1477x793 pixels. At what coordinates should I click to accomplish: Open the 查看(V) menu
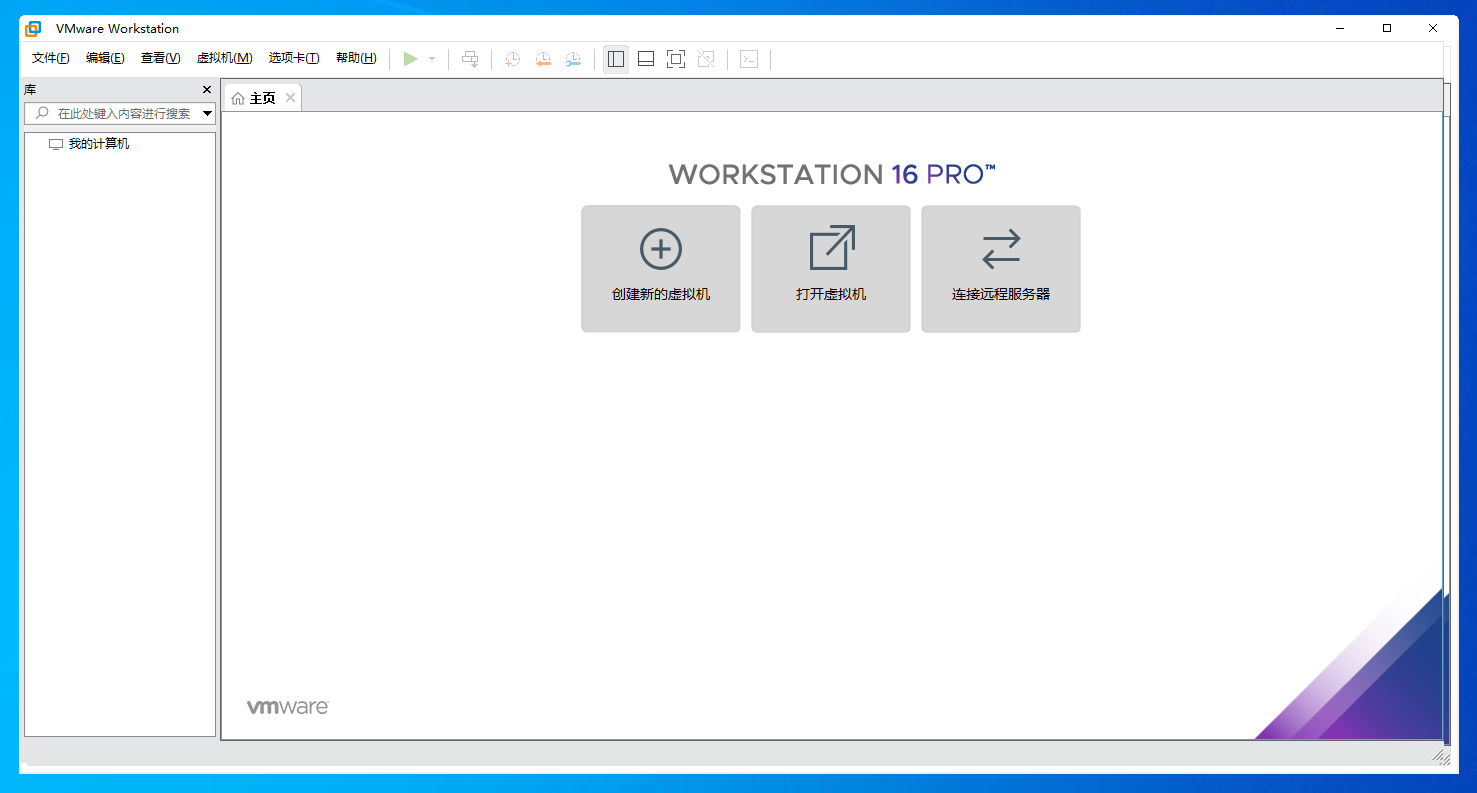[160, 58]
